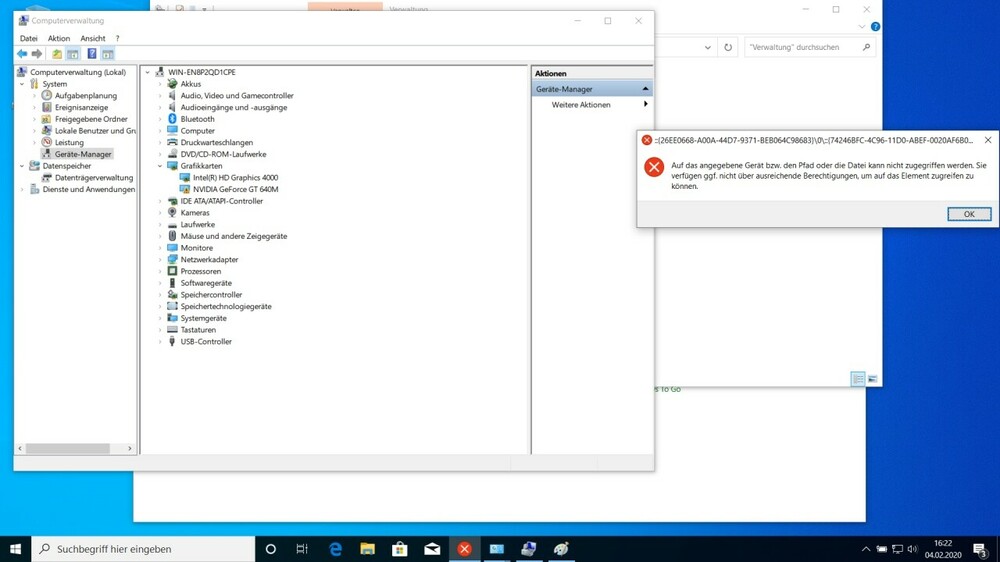
Task: Expand the USB-Controller category
Action: coord(160,342)
